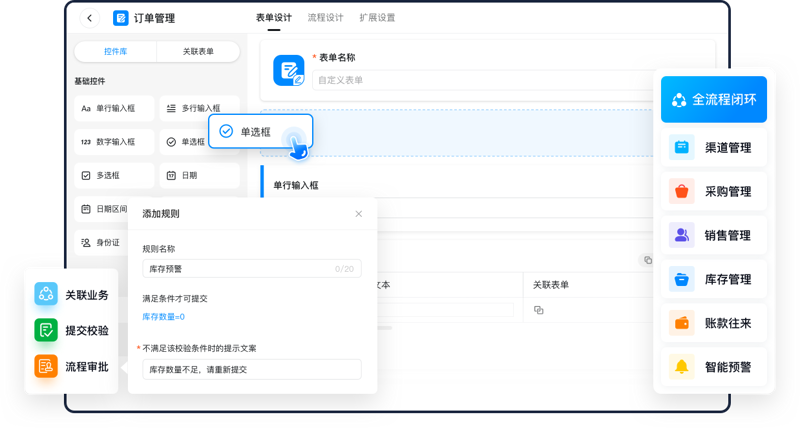The height and width of the screenshot is (428, 800).
Task: Open 渠道管理 label
Action: [728, 148]
